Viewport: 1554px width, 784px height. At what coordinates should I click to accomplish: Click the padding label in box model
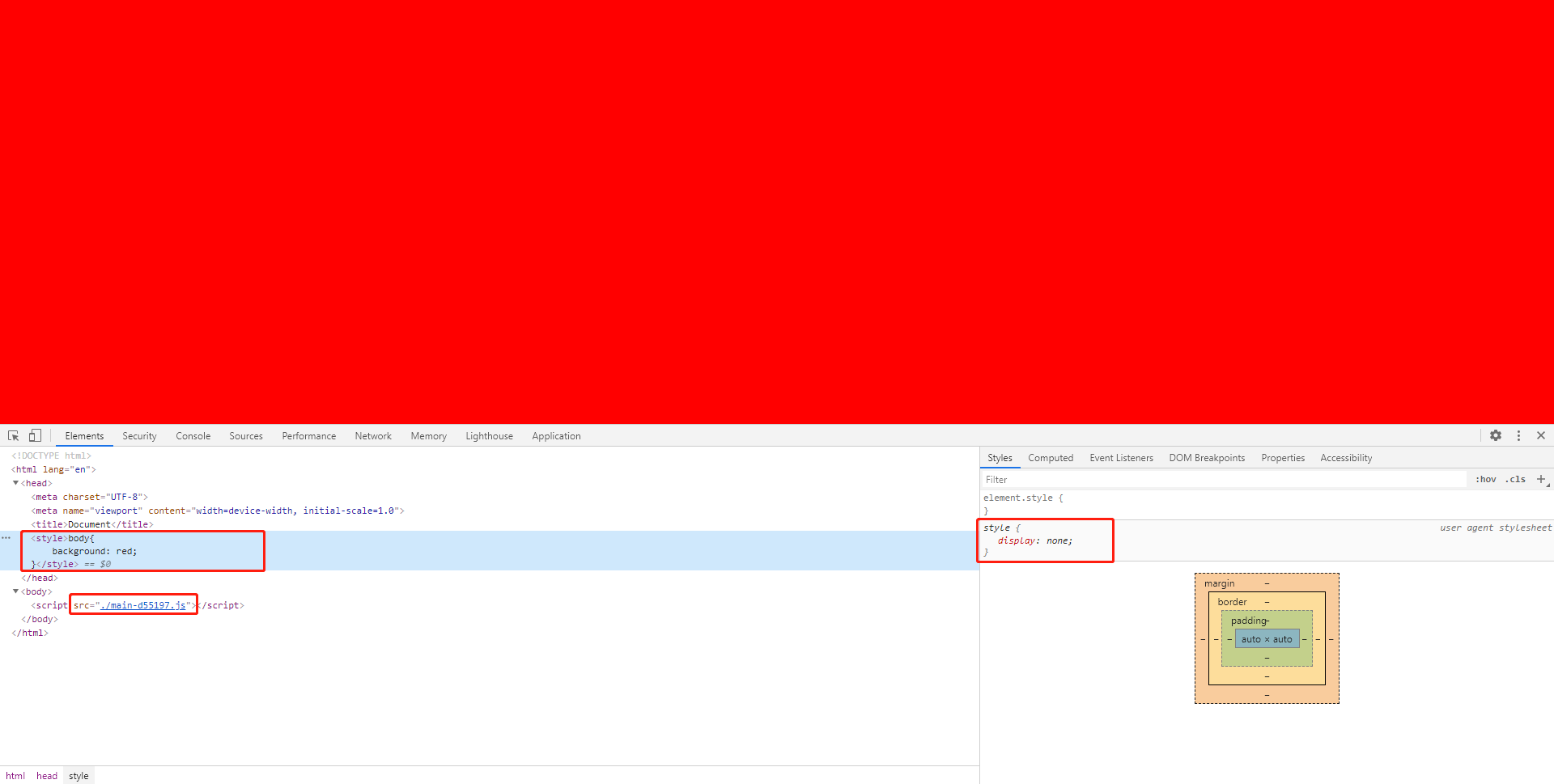tap(1249, 621)
